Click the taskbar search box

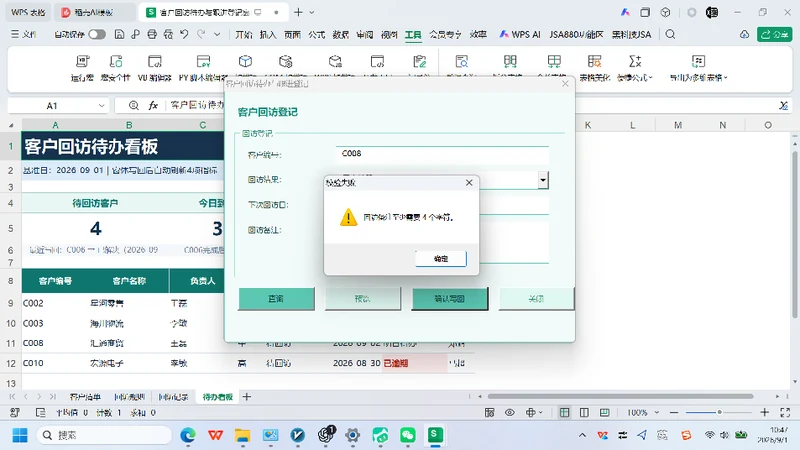point(104,435)
